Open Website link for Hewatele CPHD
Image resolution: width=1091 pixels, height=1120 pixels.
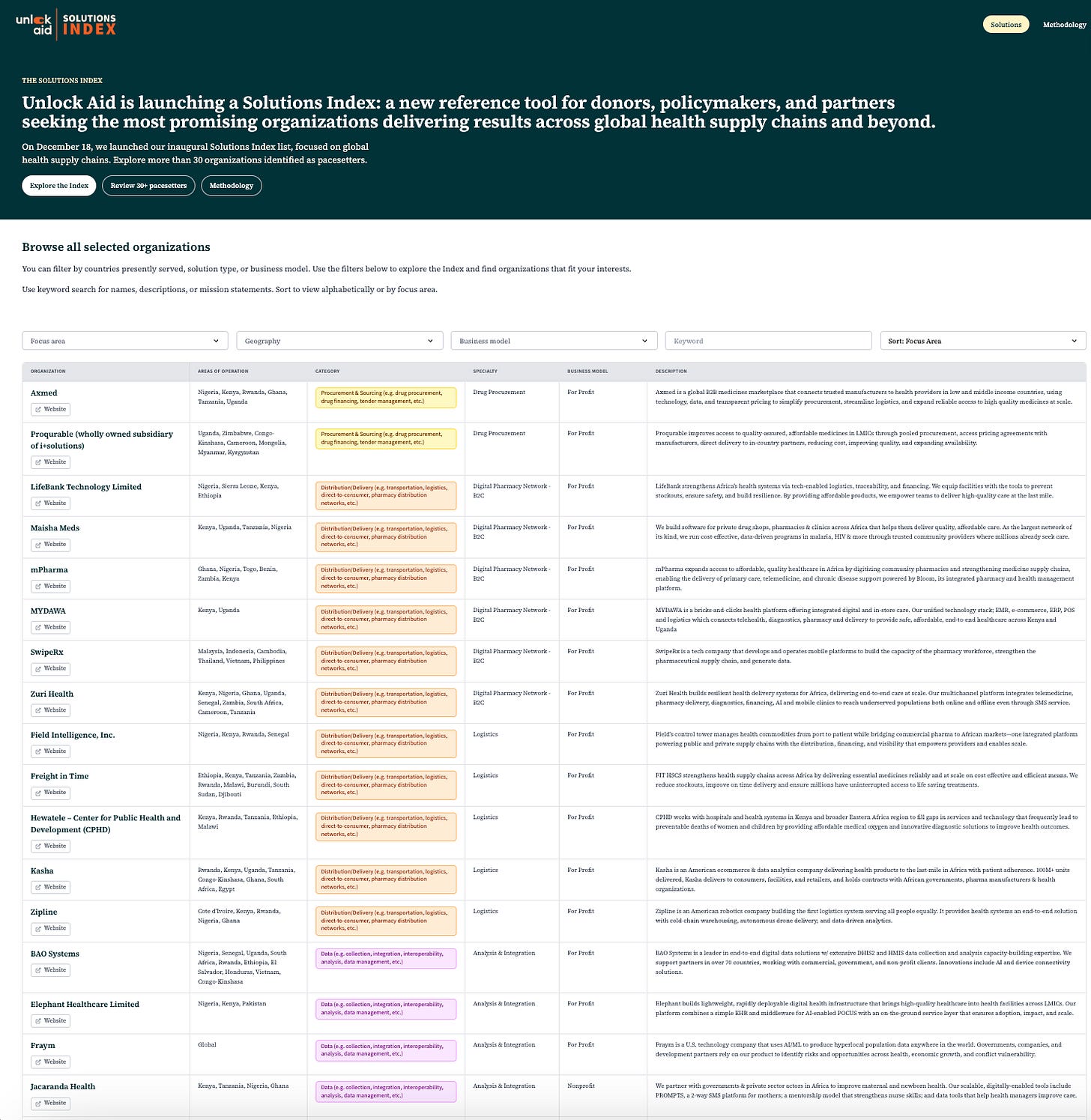click(x=50, y=847)
